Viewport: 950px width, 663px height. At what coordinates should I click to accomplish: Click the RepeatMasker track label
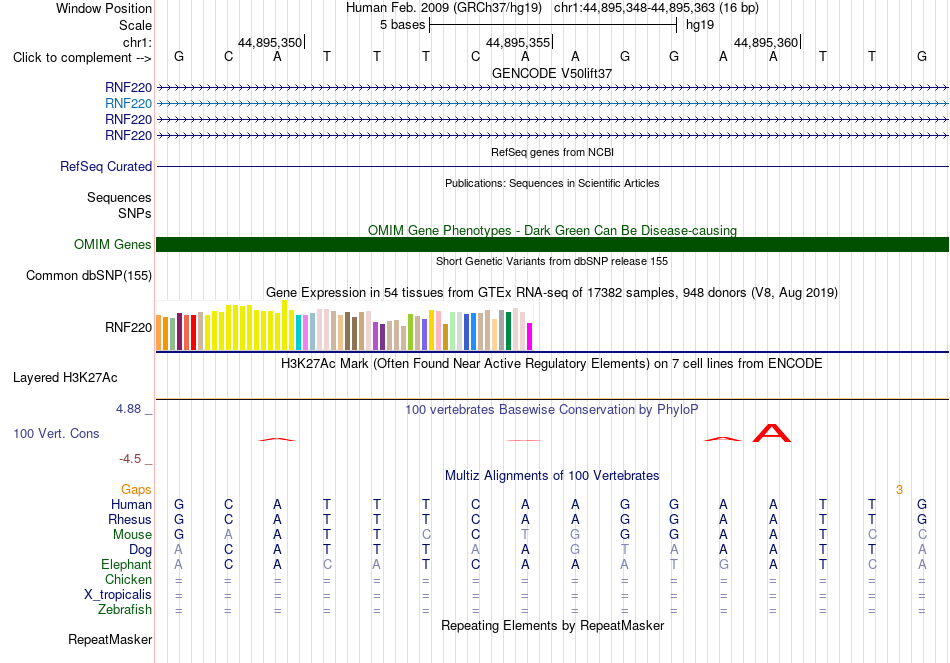pyautogui.click(x=110, y=639)
